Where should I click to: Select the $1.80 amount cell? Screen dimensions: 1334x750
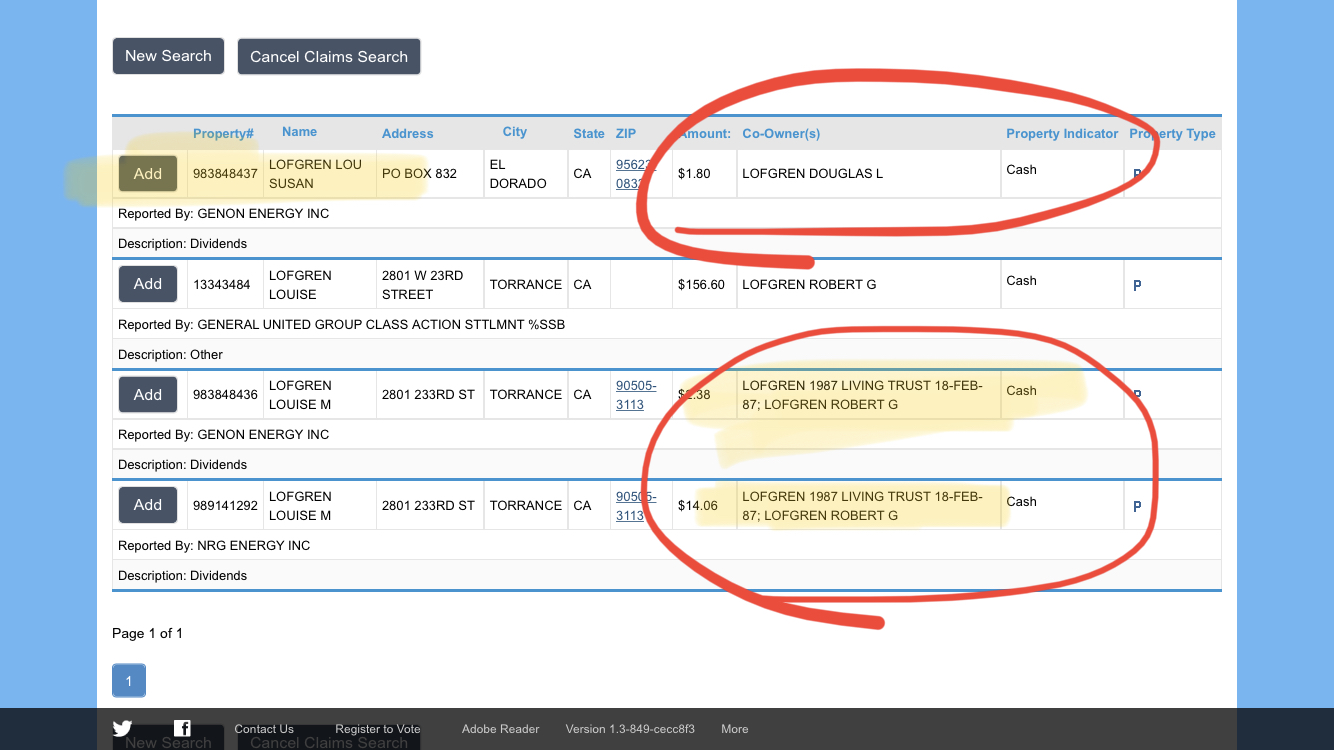(x=704, y=174)
